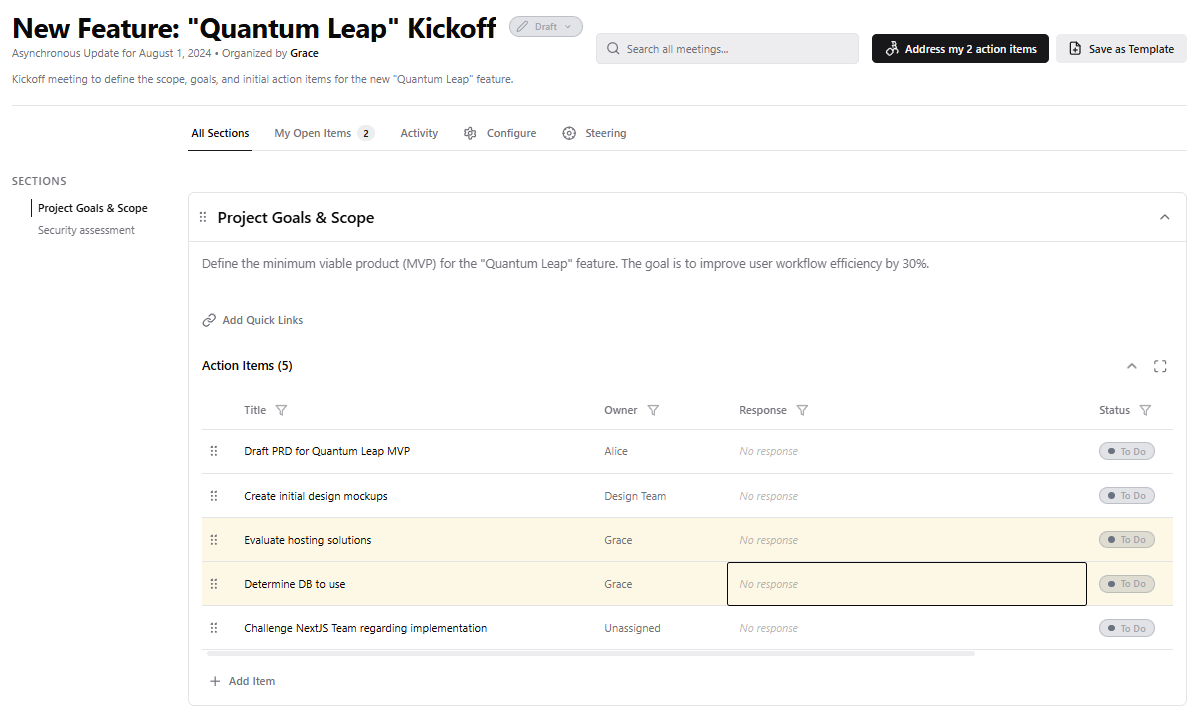The width and height of the screenshot is (1196, 714).
Task: Open the Draft status dropdown
Action: pyautogui.click(x=545, y=27)
